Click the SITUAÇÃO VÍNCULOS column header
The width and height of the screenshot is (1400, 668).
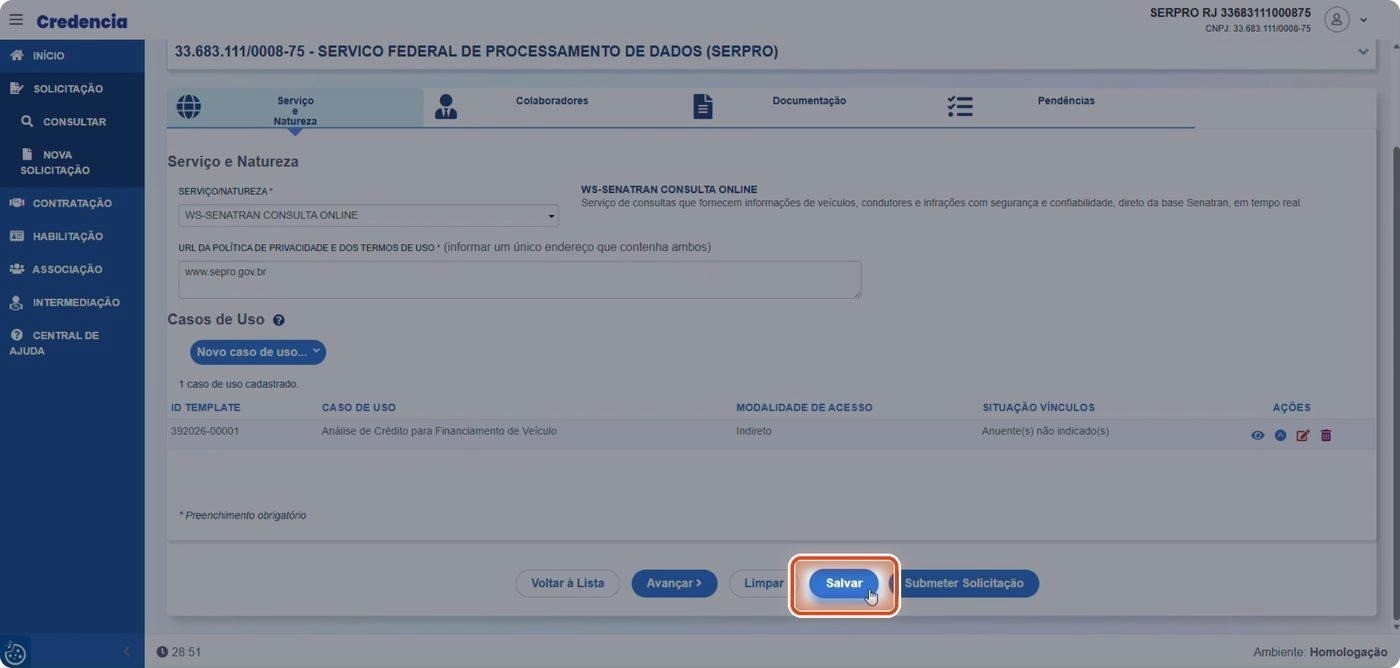tap(1038, 408)
